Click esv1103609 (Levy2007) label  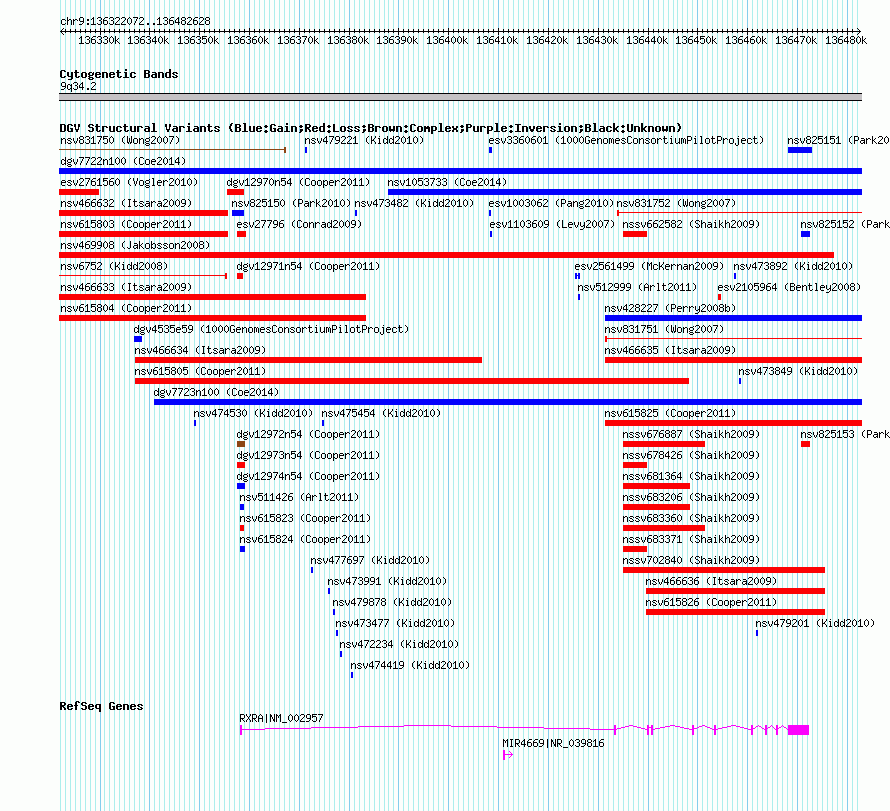coord(552,224)
